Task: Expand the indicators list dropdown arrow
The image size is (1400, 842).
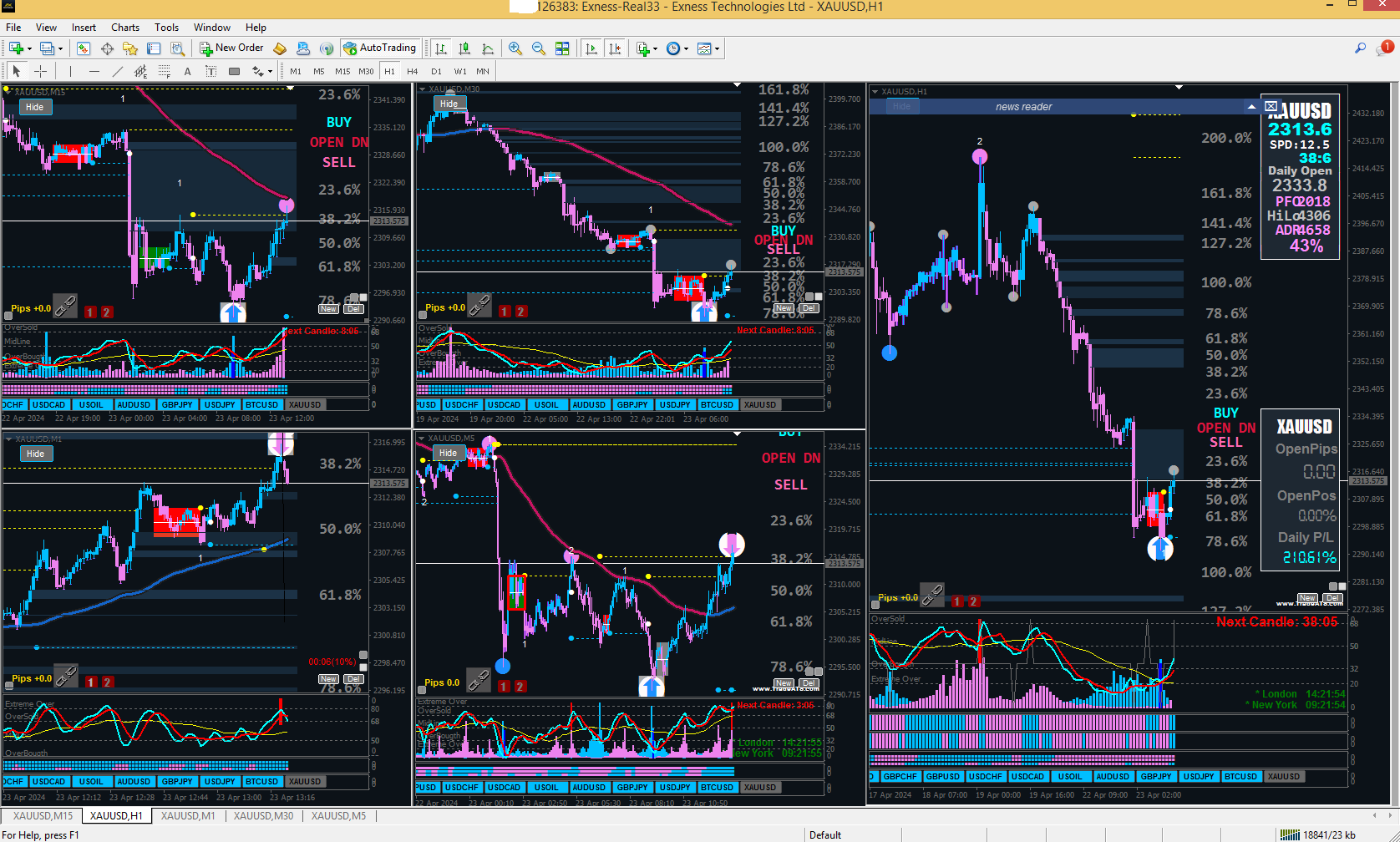Action: coord(656,48)
